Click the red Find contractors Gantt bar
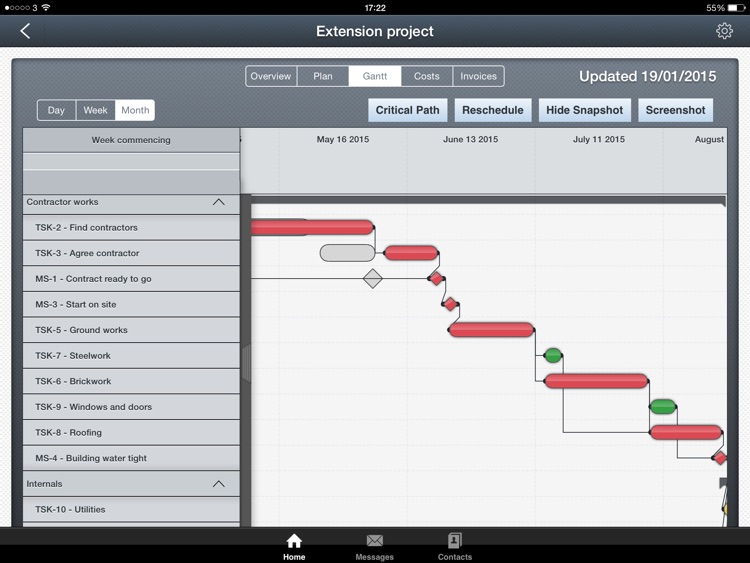The width and height of the screenshot is (750, 563). pos(312,227)
